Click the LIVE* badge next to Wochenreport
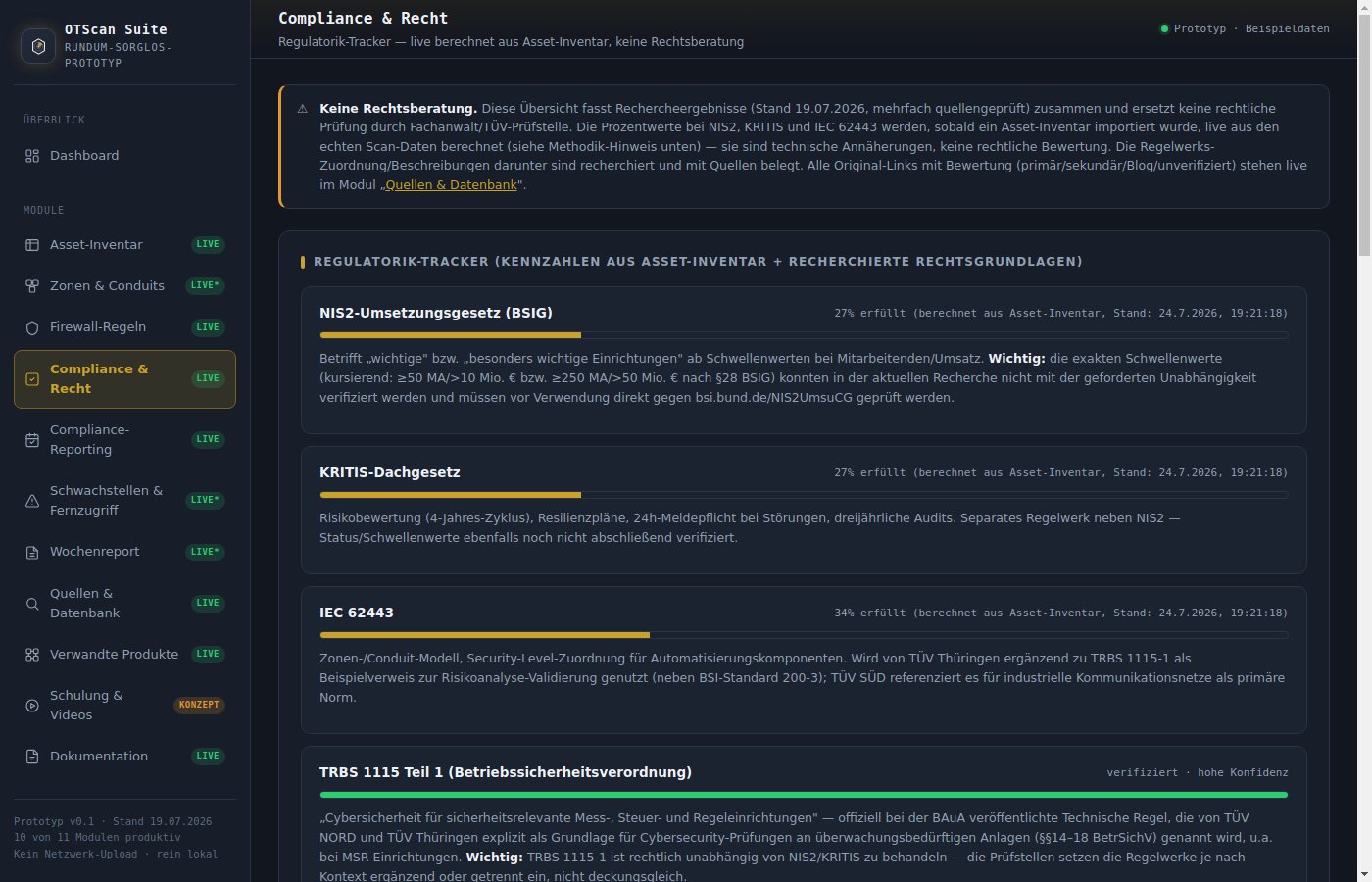 click(205, 552)
